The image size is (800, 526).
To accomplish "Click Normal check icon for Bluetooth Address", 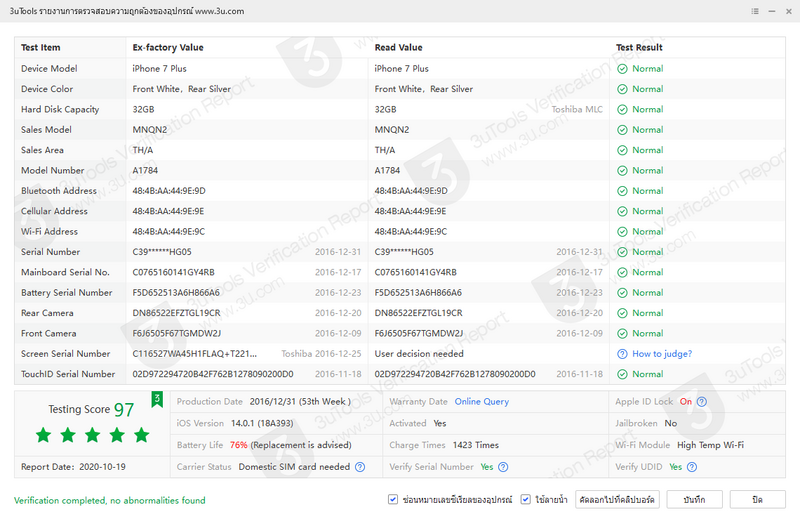I will click(x=622, y=191).
